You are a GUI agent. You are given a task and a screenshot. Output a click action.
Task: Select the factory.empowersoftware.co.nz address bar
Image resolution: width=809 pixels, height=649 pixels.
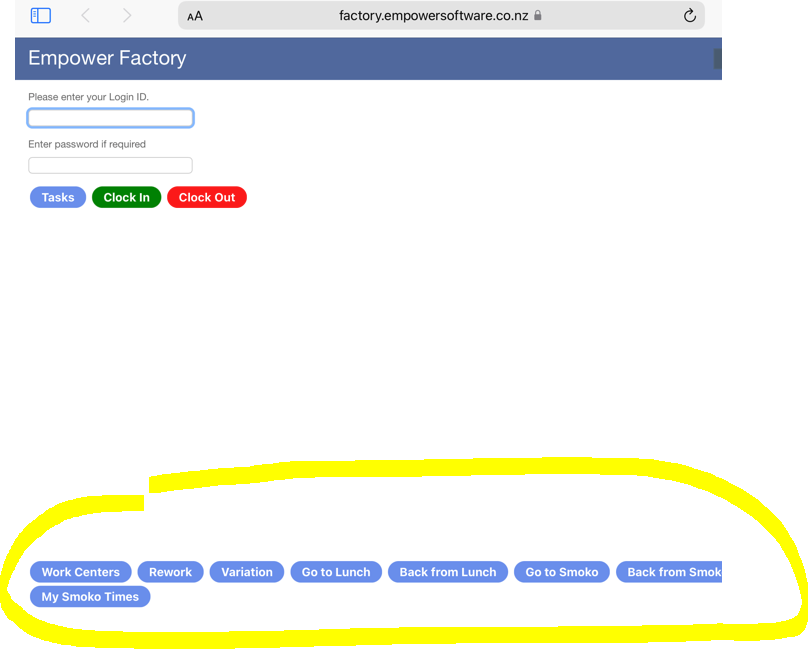click(x=433, y=16)
